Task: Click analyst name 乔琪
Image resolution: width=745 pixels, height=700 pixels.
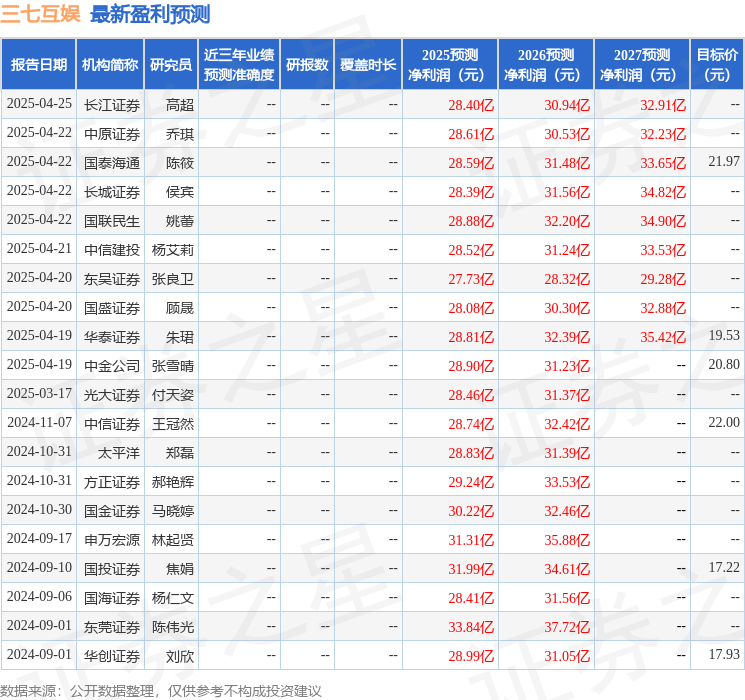Action: pos(180,134)
